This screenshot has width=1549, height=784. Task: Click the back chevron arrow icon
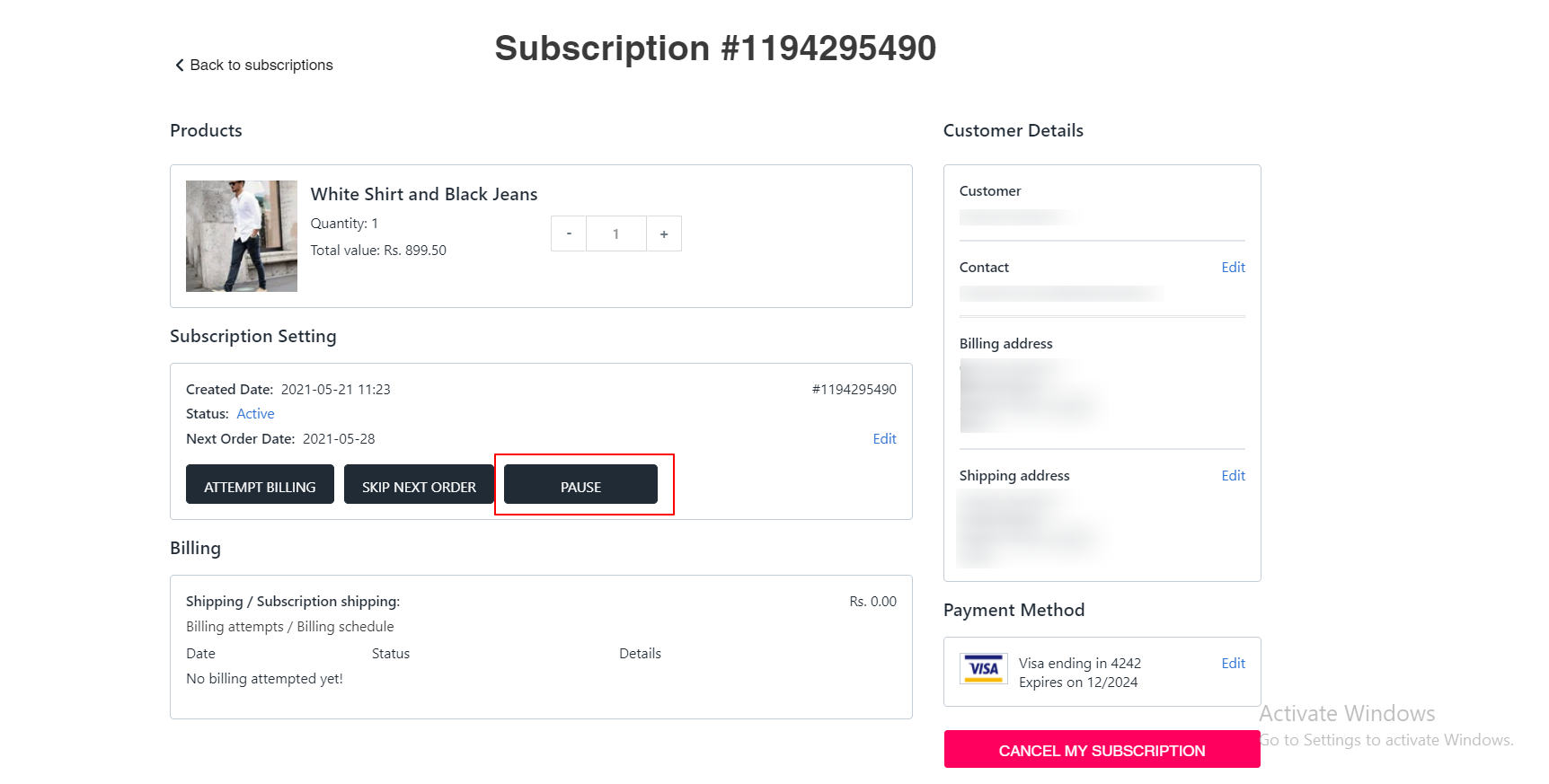180,65
